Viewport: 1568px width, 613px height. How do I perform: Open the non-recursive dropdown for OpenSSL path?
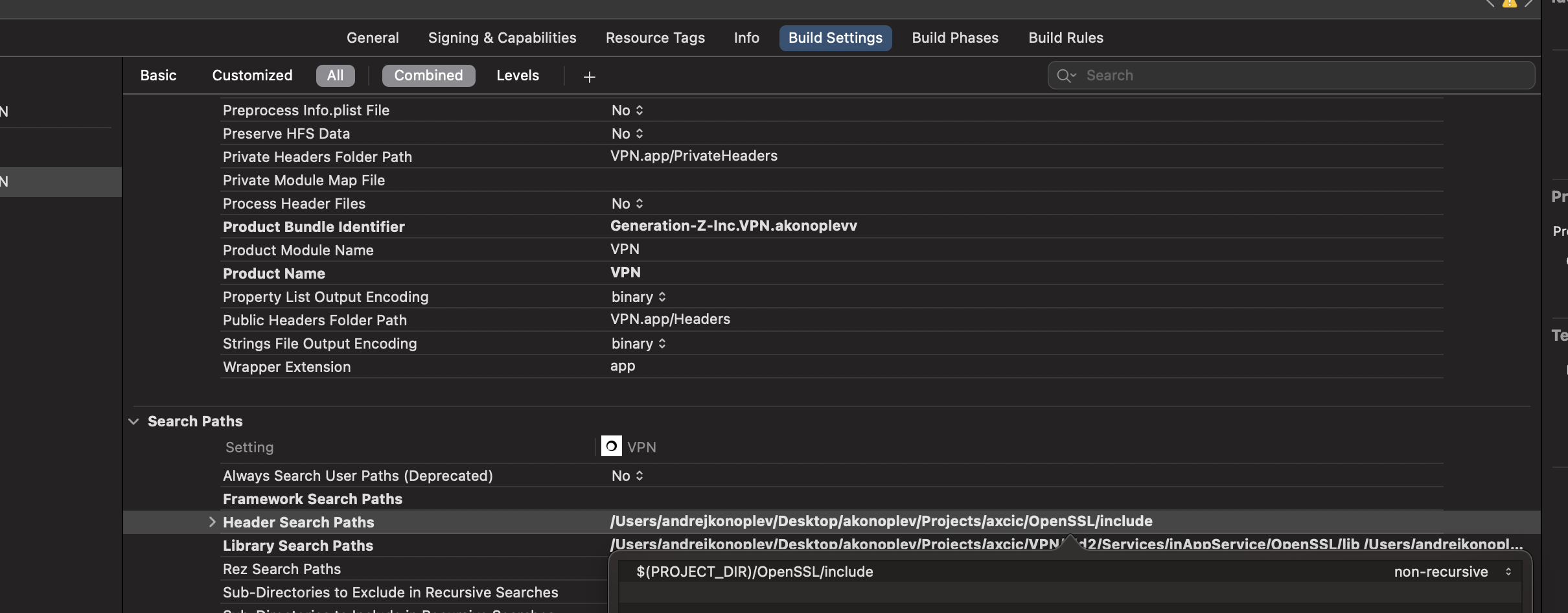coord(1452,572)
